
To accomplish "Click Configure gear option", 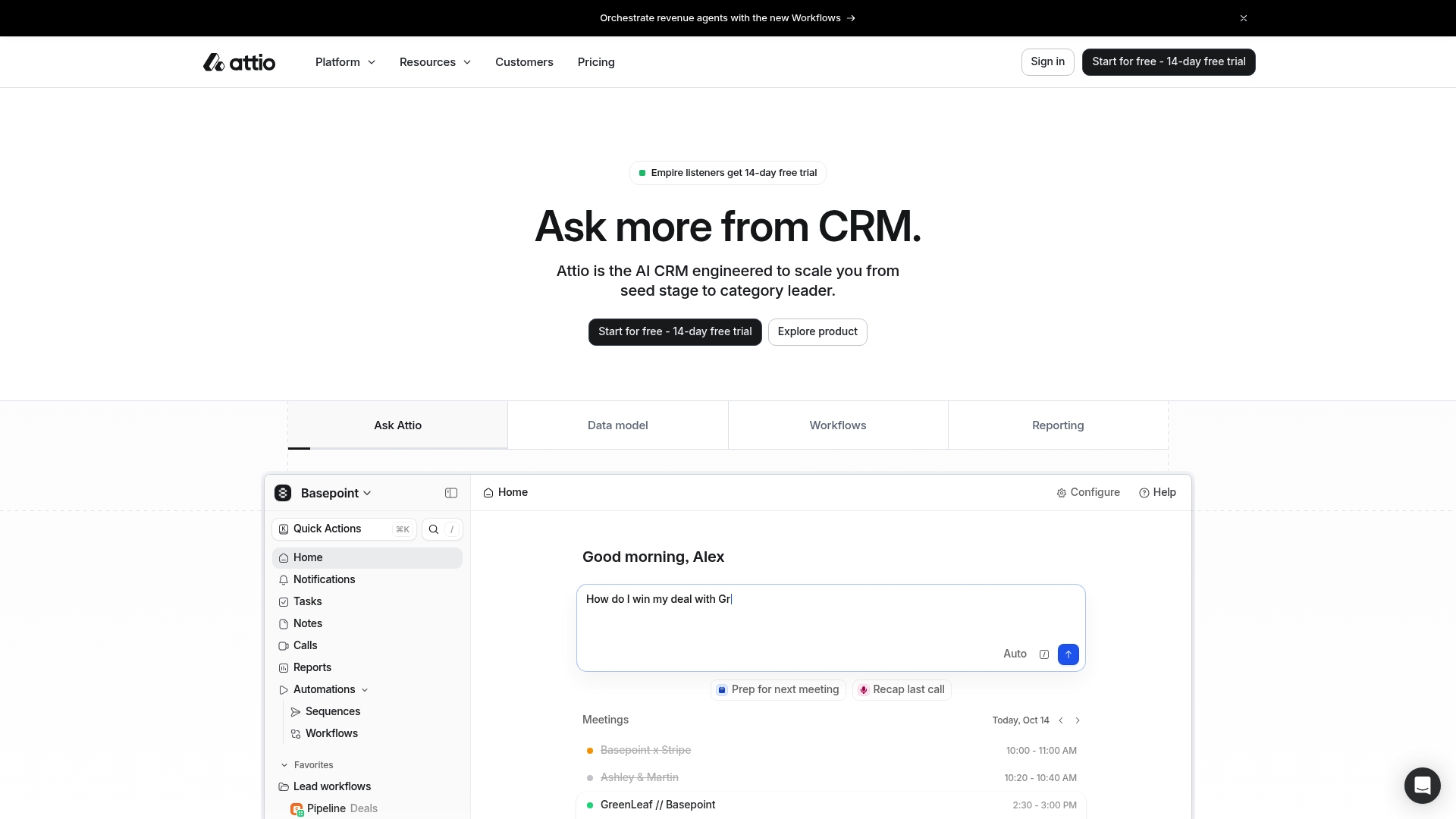I will point(1088,493).
